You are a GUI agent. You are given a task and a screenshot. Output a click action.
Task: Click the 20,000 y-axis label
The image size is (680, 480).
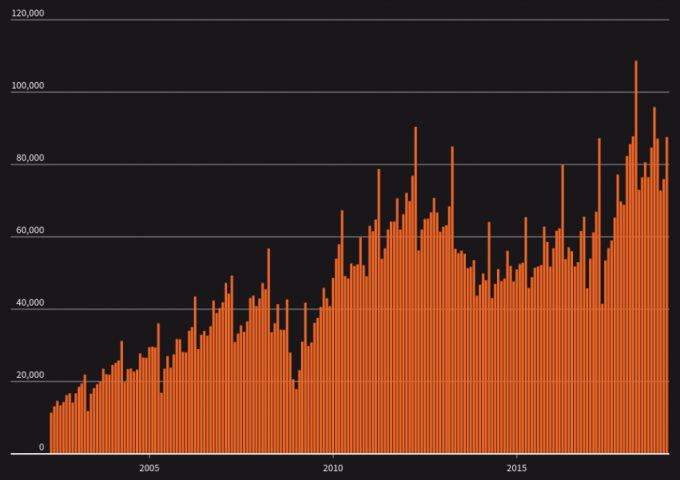click(x=30, y=376)
